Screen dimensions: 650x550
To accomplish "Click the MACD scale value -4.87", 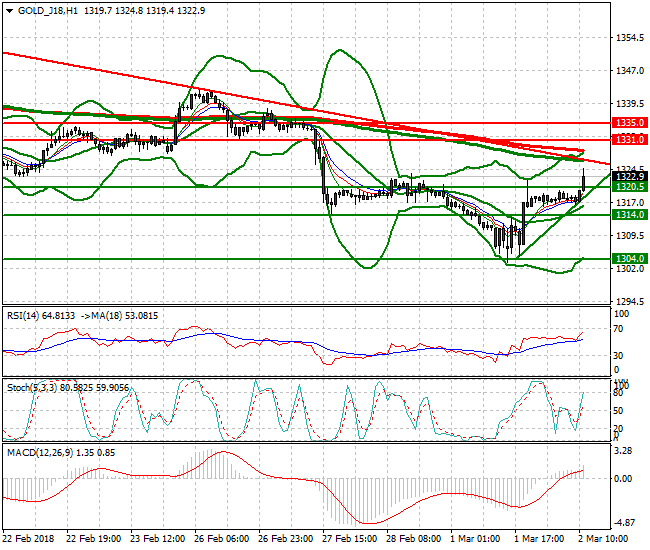I will (624, 522).
